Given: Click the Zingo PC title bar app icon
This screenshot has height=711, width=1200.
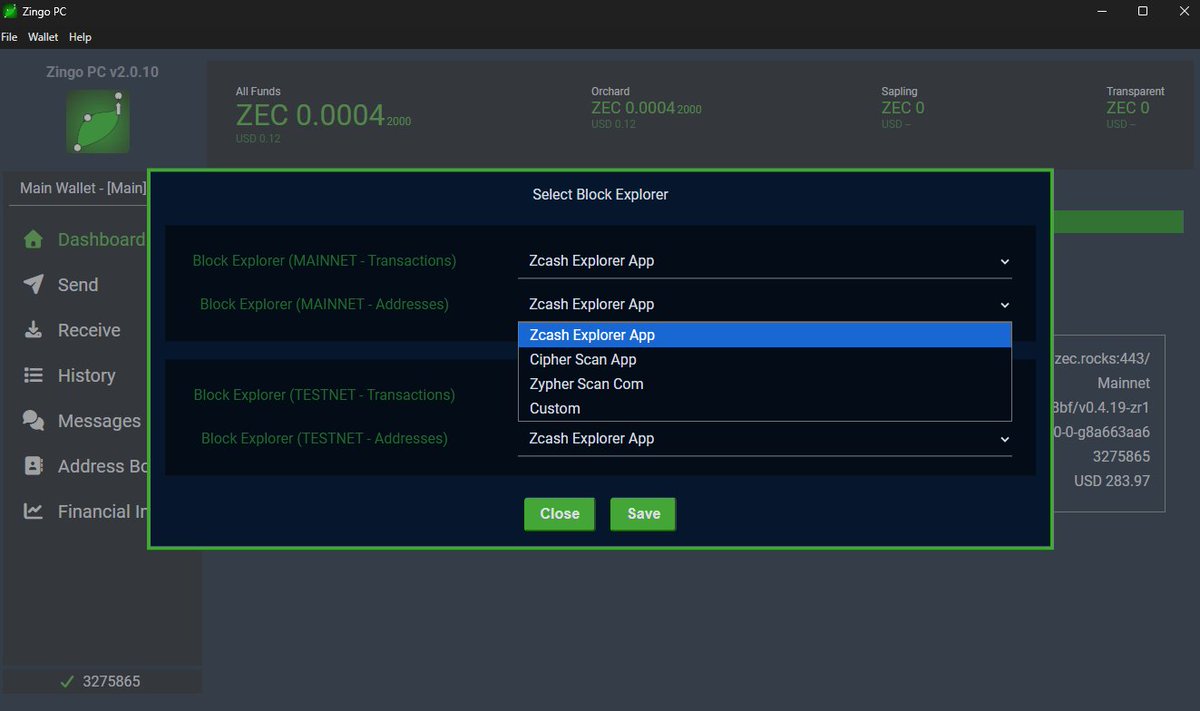Looking at the screenshot, I should point(10,11).
